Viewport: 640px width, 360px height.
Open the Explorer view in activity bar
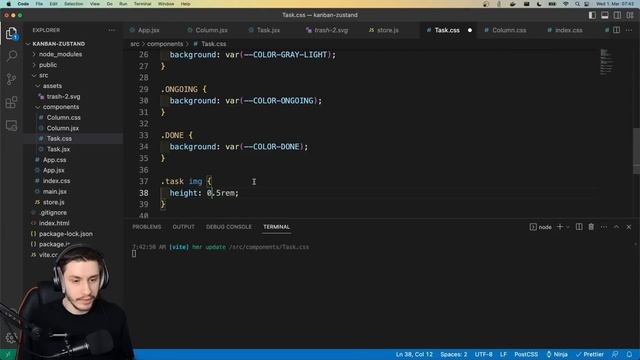pyautogui.click(x=11, y=33)
